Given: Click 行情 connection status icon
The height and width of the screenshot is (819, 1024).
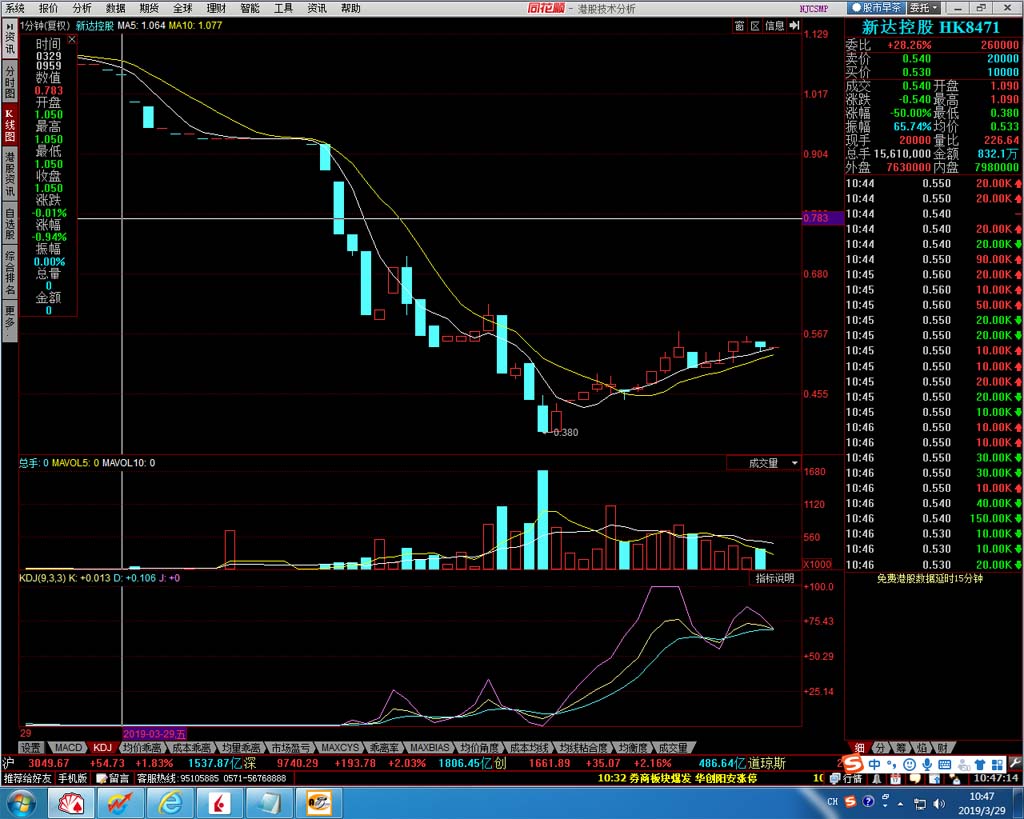Looking at the screenshot, I should [x=847, y=779].
